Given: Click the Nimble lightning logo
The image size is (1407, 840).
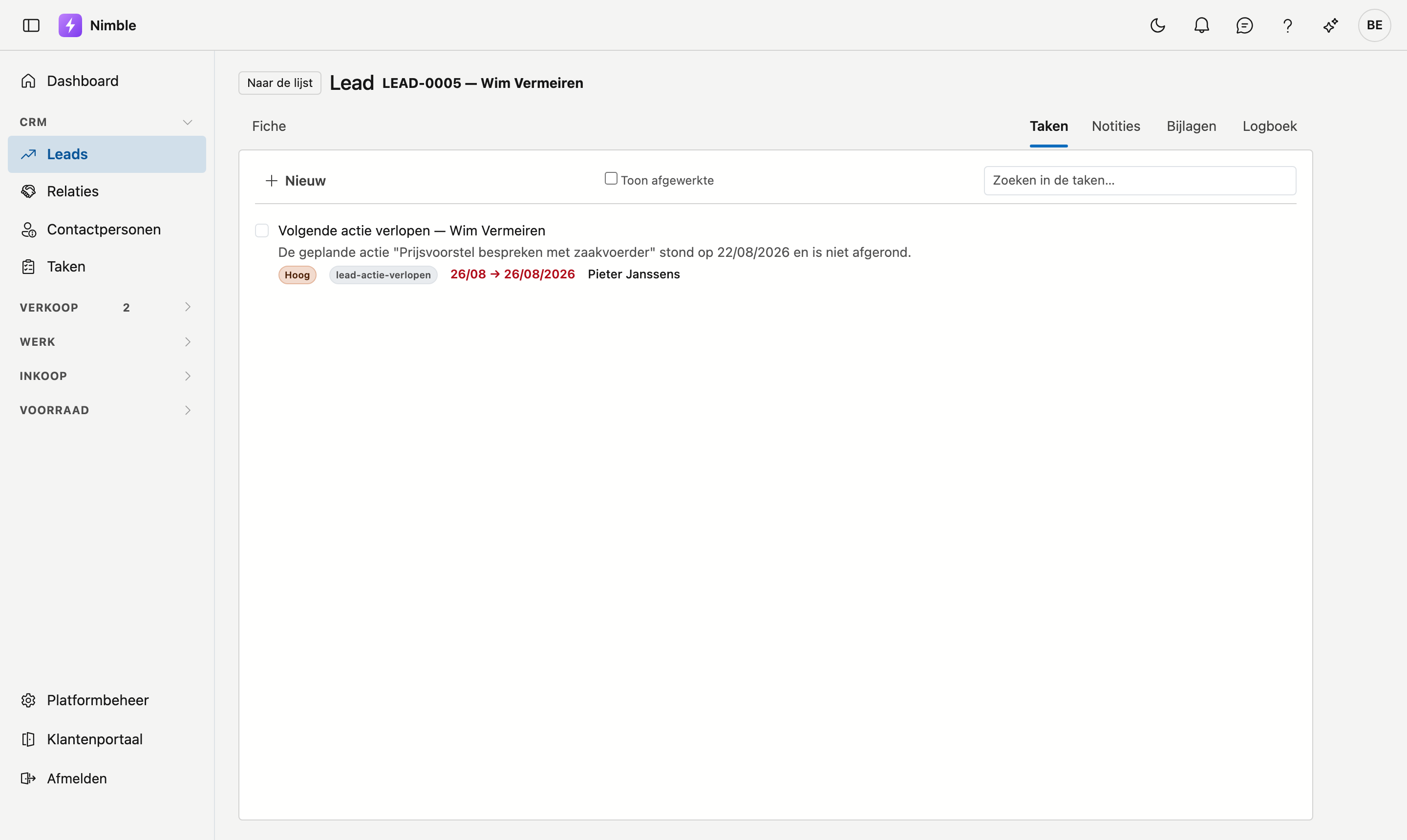Looking at the screenshot, I should (x=70, y=25).
